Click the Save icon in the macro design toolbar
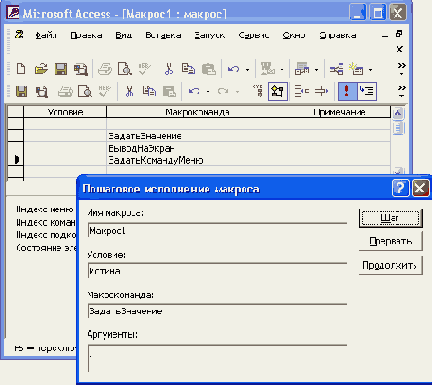432x385 pixels. pos(22,91)
